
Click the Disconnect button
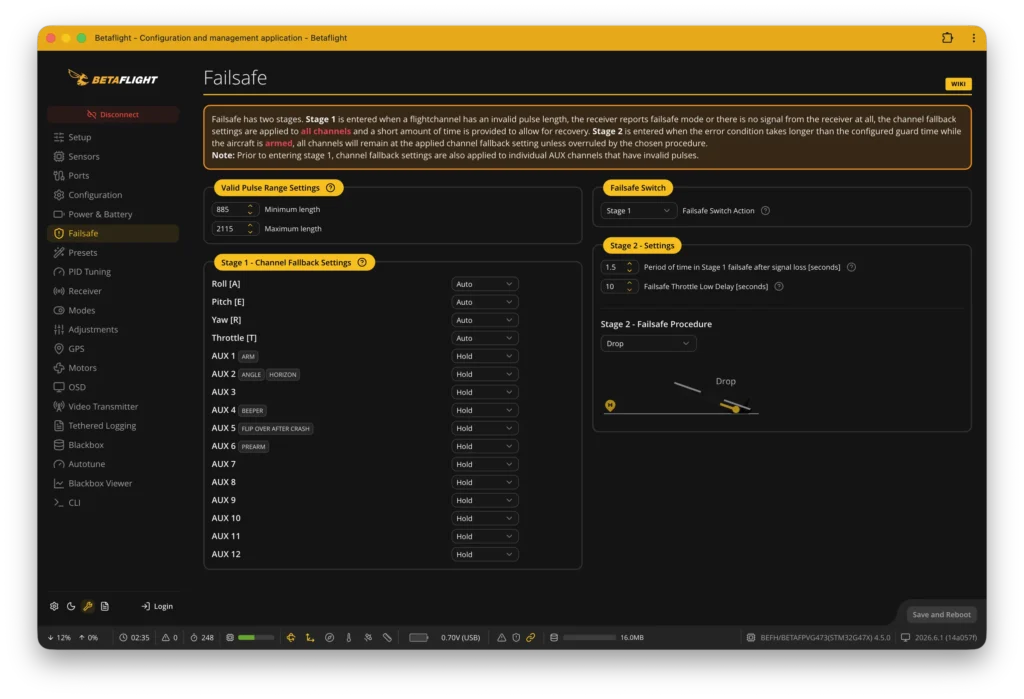pos(113,114)
